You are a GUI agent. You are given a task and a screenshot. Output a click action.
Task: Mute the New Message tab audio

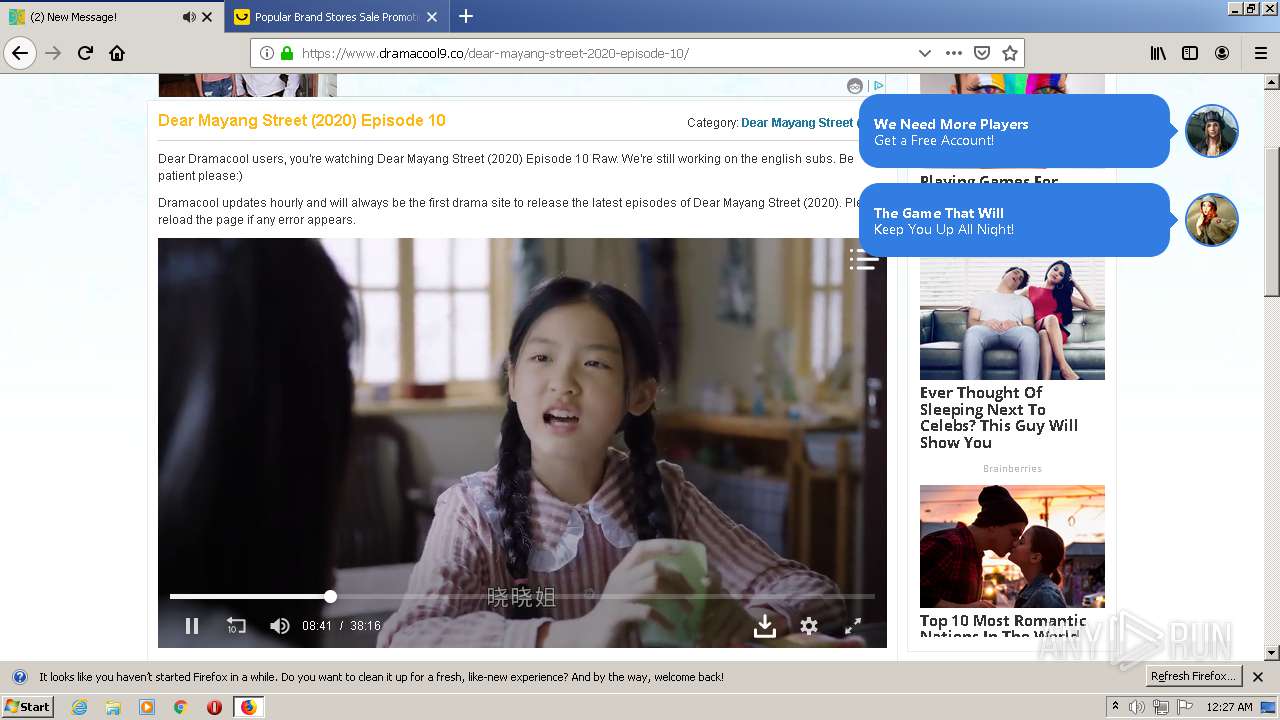tap(189, 17)
